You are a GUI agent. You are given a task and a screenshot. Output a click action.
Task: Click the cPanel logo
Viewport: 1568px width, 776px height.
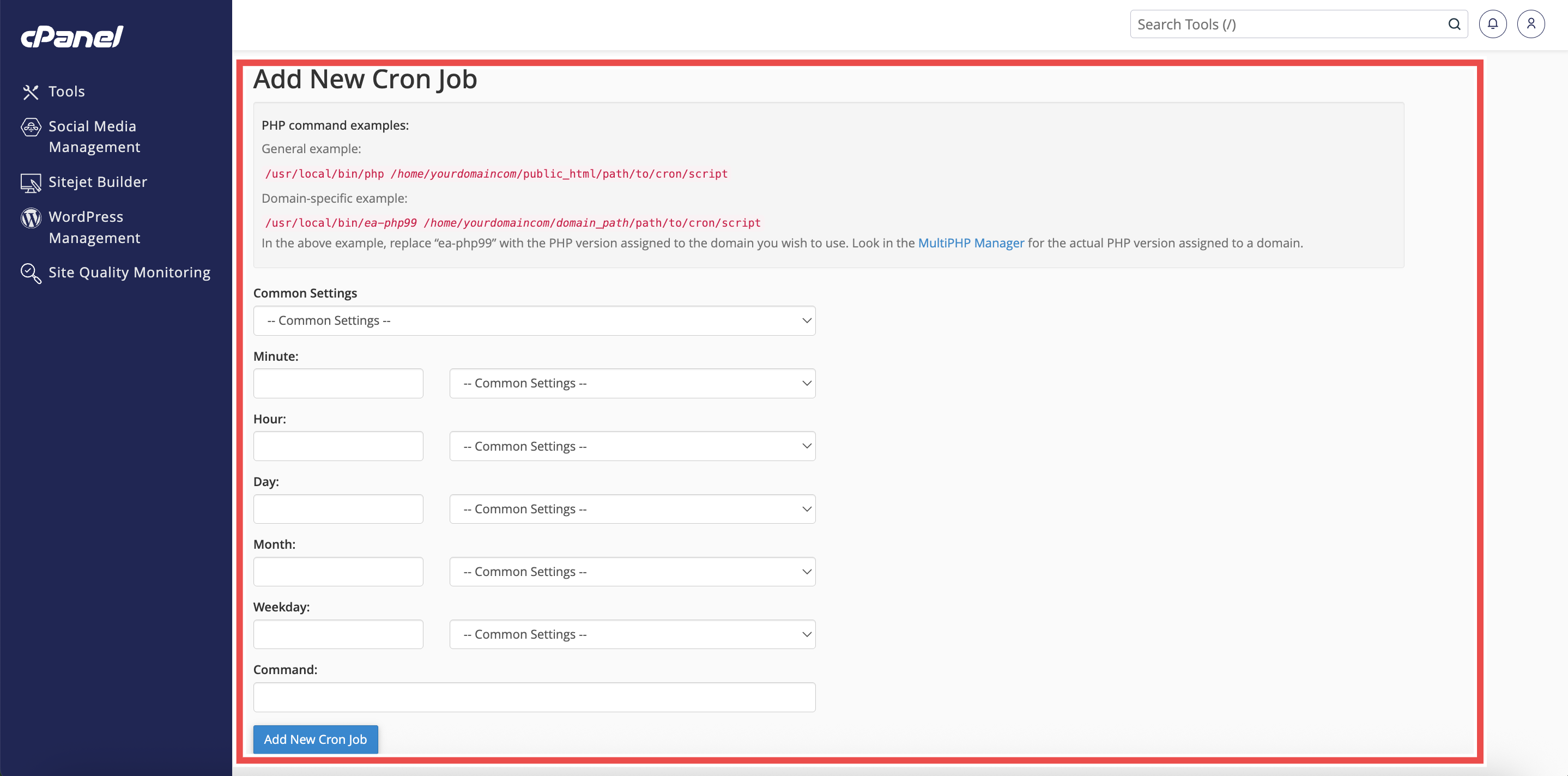point(72,37)
